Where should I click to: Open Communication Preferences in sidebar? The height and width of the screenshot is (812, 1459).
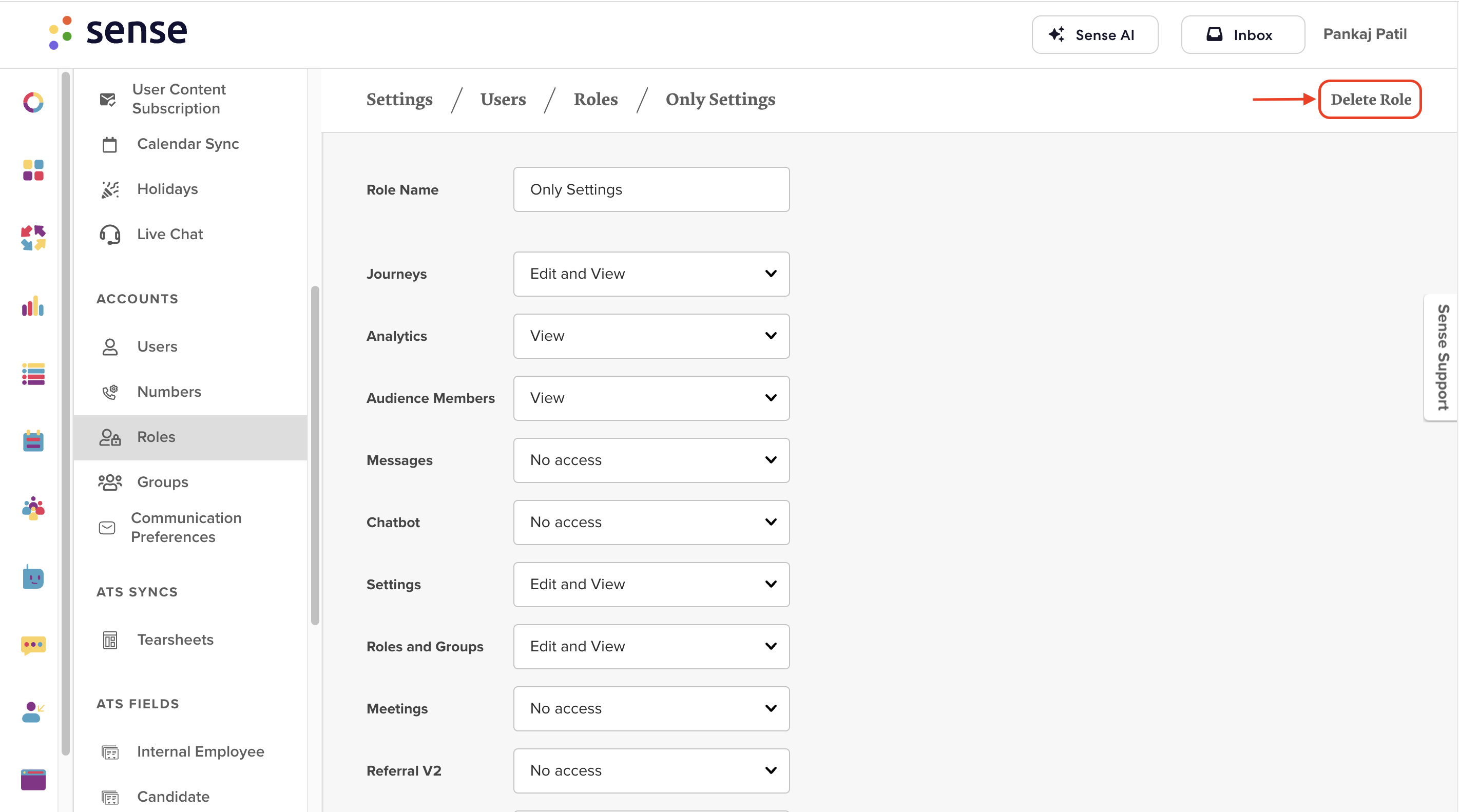pos(186,528)
